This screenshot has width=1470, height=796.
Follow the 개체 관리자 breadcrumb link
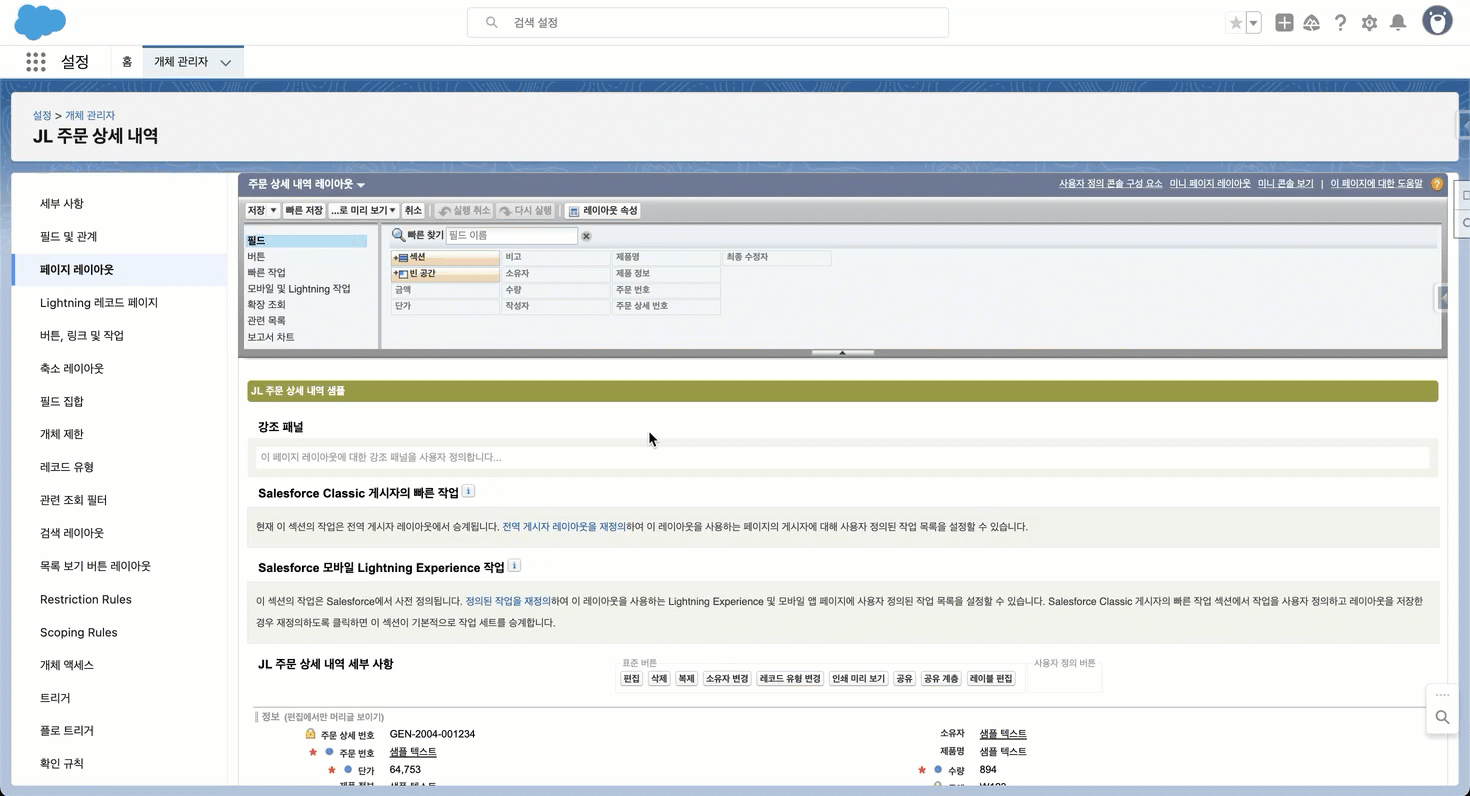tap(90, 116)
